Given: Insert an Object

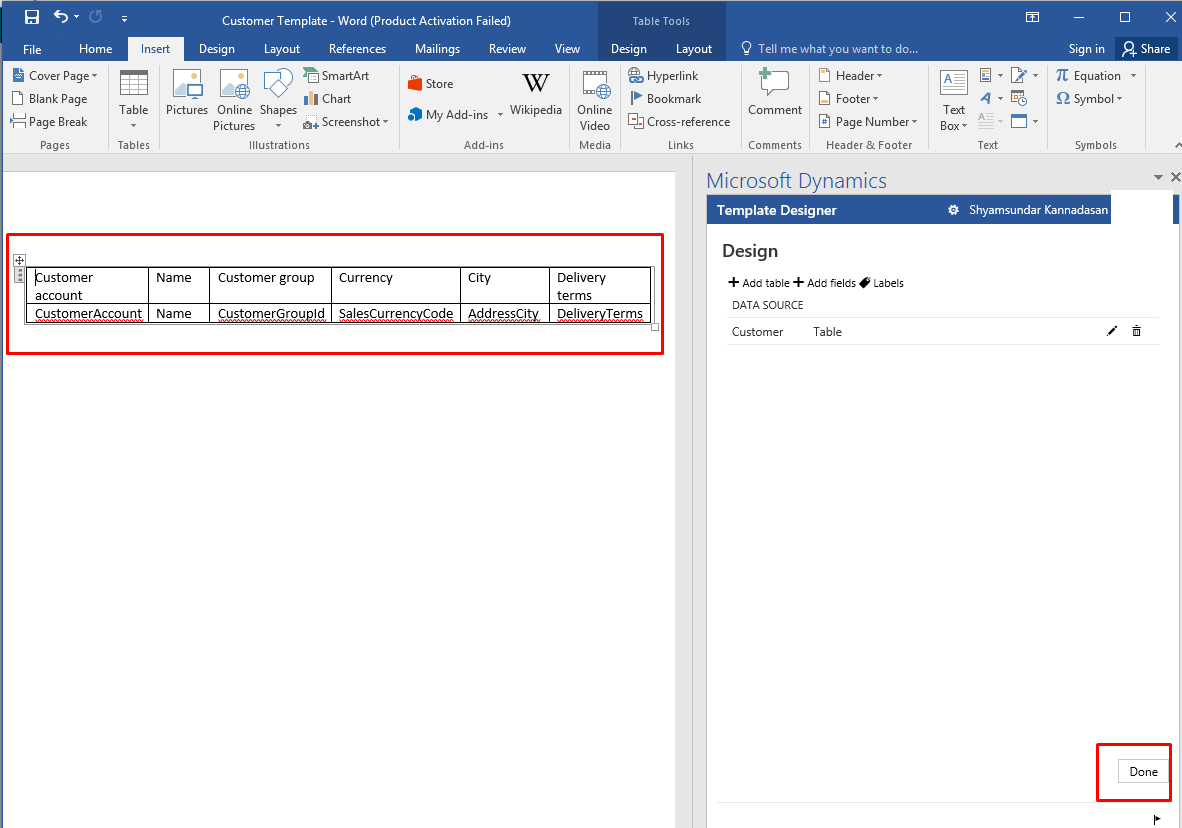Looking at the screenshot, I should pyautogui.click(x=1024, y=121).
